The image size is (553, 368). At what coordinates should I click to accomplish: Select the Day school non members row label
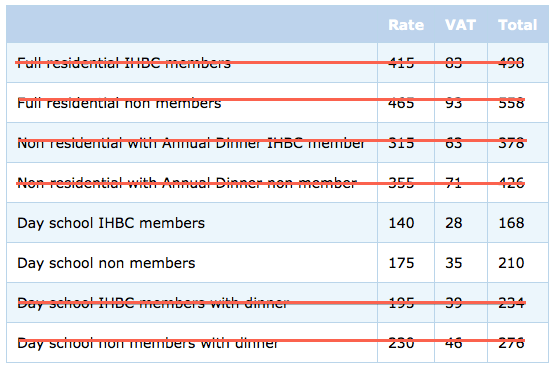coord(106,263)
